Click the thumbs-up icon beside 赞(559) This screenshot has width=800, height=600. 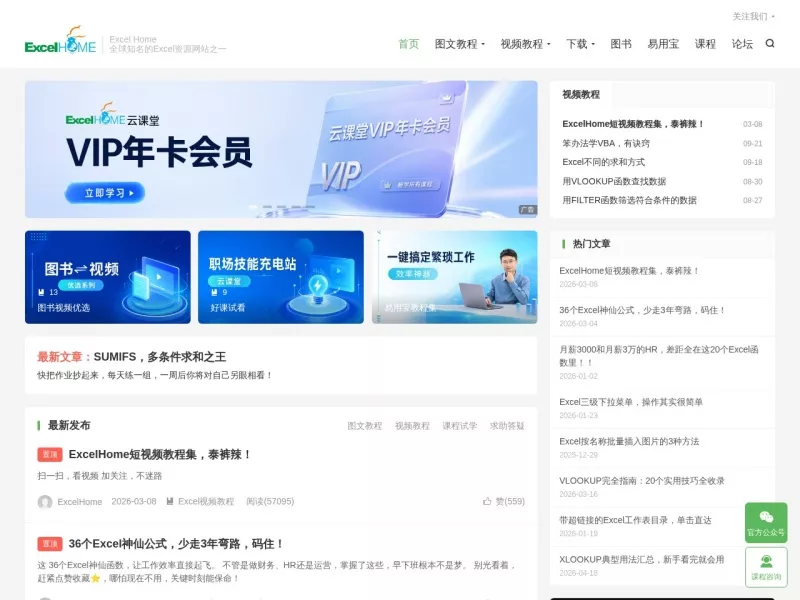[487, 501]
